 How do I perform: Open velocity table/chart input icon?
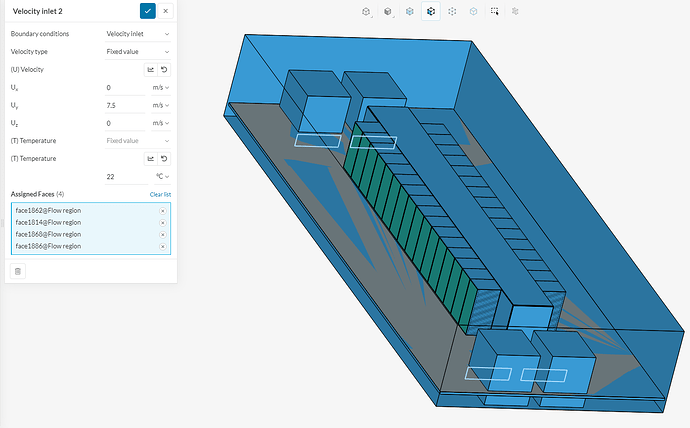[x=150, y=70]
